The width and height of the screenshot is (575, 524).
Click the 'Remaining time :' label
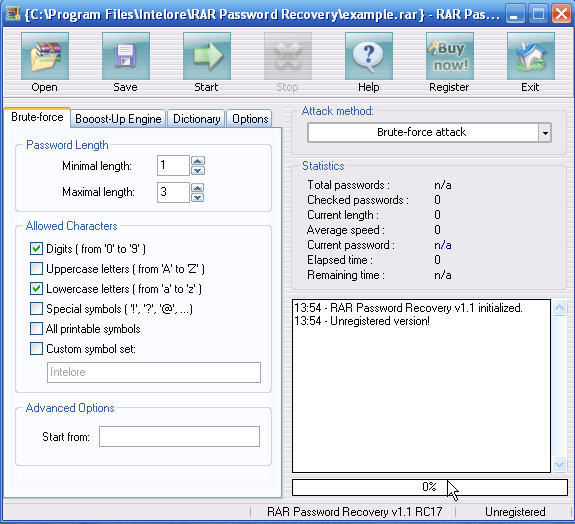(x=346, y=275)
